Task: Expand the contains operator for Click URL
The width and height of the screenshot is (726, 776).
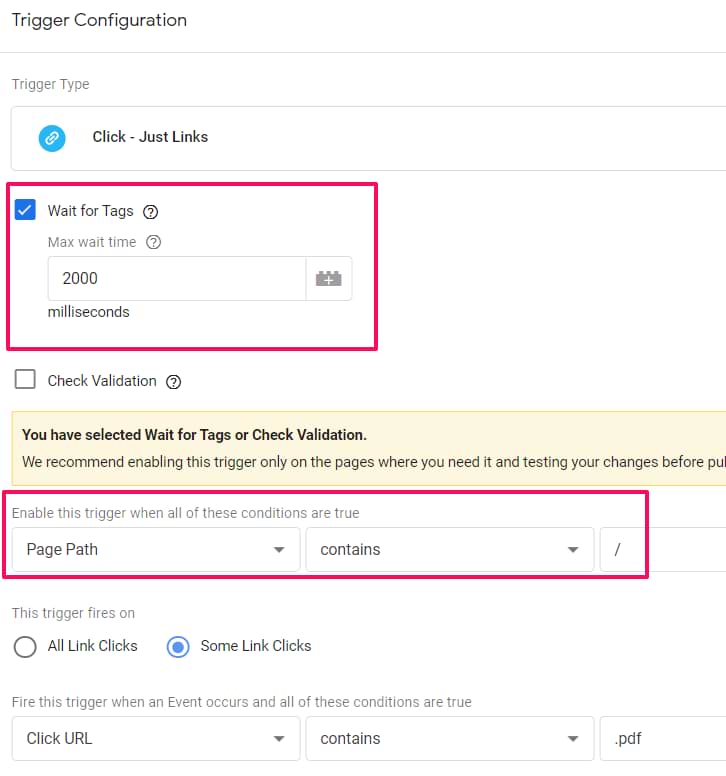Action: [x=449, y=739]
